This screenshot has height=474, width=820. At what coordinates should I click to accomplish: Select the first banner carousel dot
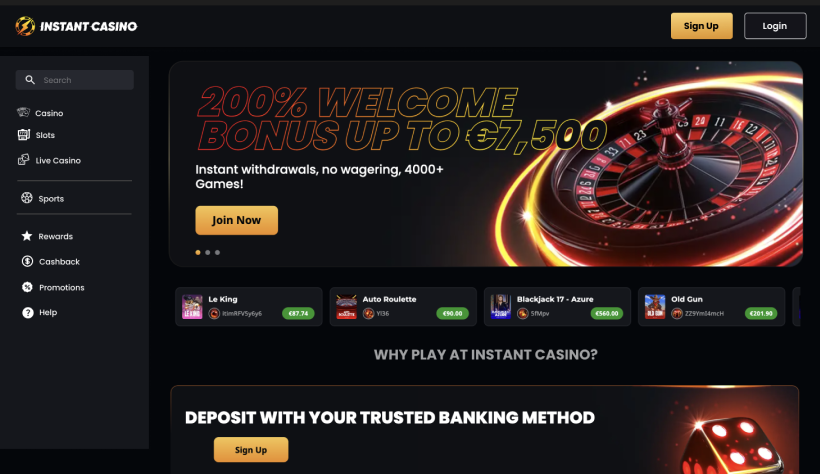[x=198, y=252]
